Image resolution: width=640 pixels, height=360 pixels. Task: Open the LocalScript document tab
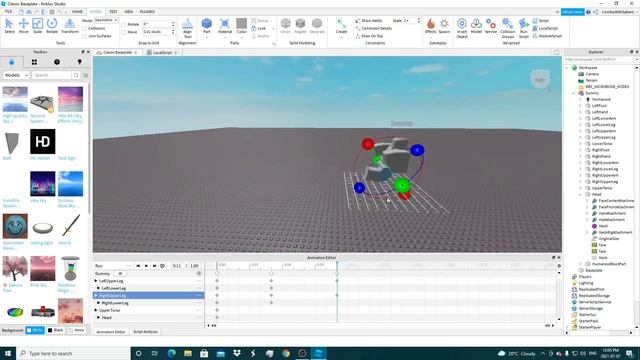click(x=162, y=53)
